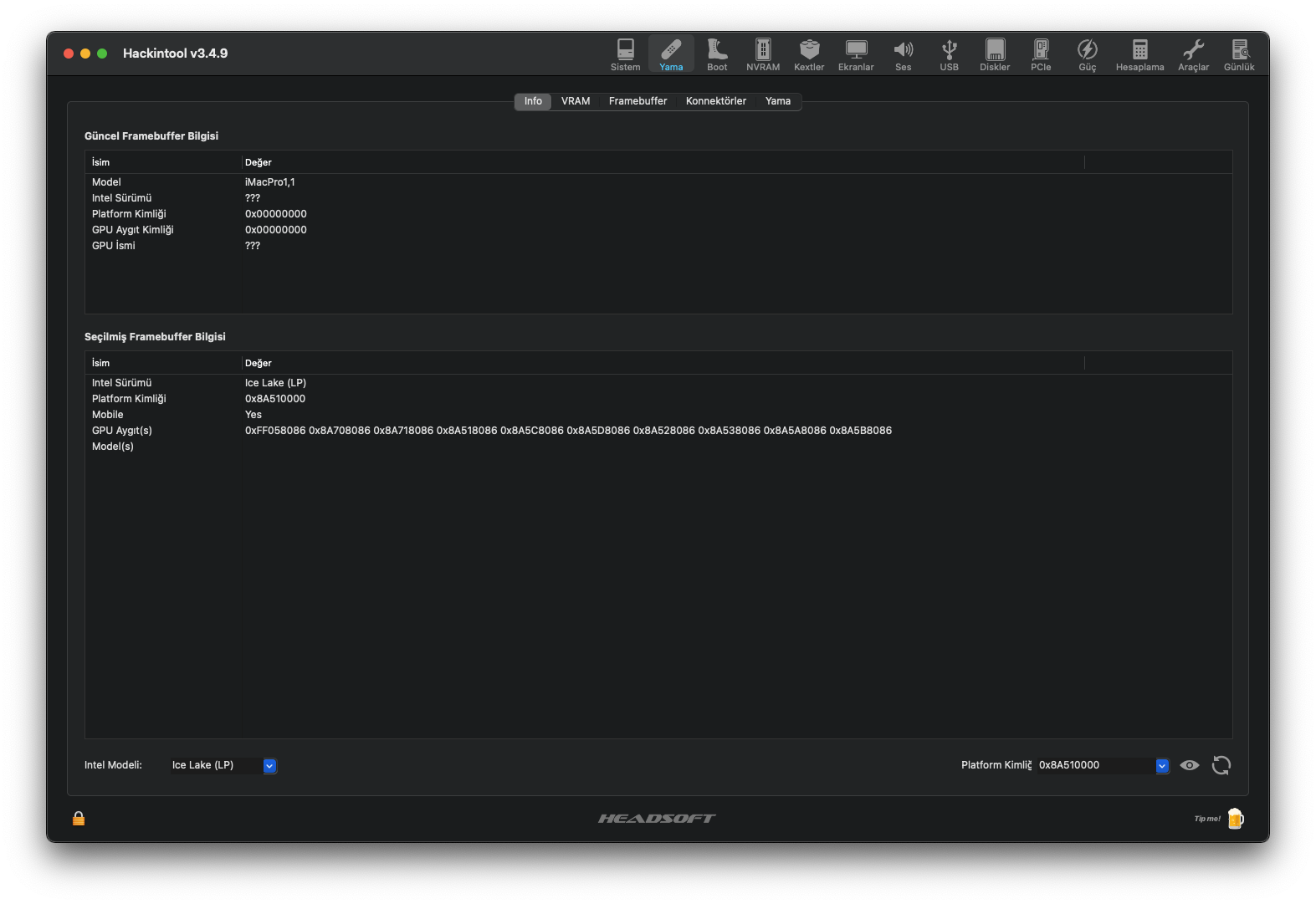Select the Mobile Yes row
The height and width of the screenshot is (904, 1316).
click(x=658, y=415)
